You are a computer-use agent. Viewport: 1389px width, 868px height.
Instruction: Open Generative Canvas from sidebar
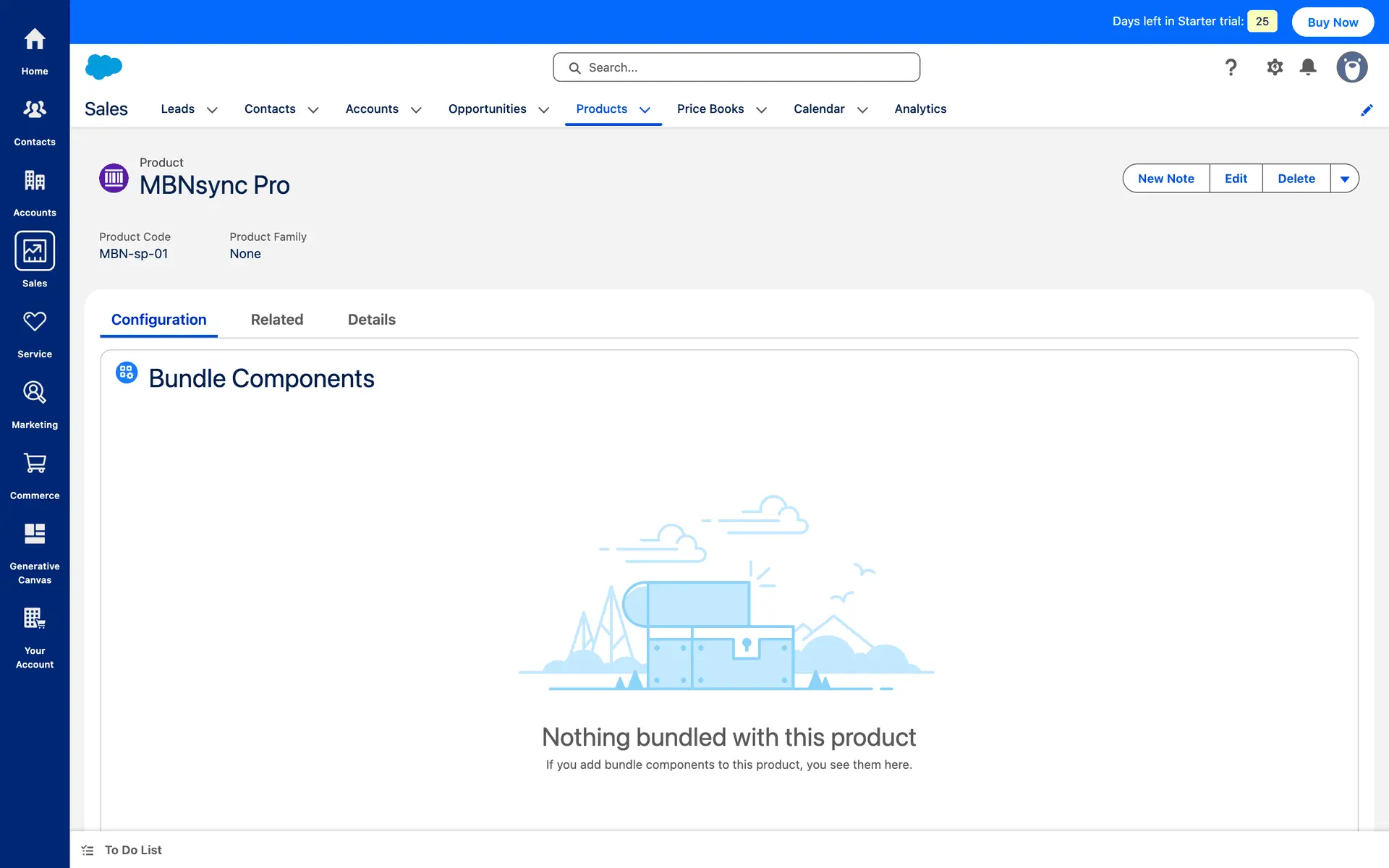(x=35, y=553)
